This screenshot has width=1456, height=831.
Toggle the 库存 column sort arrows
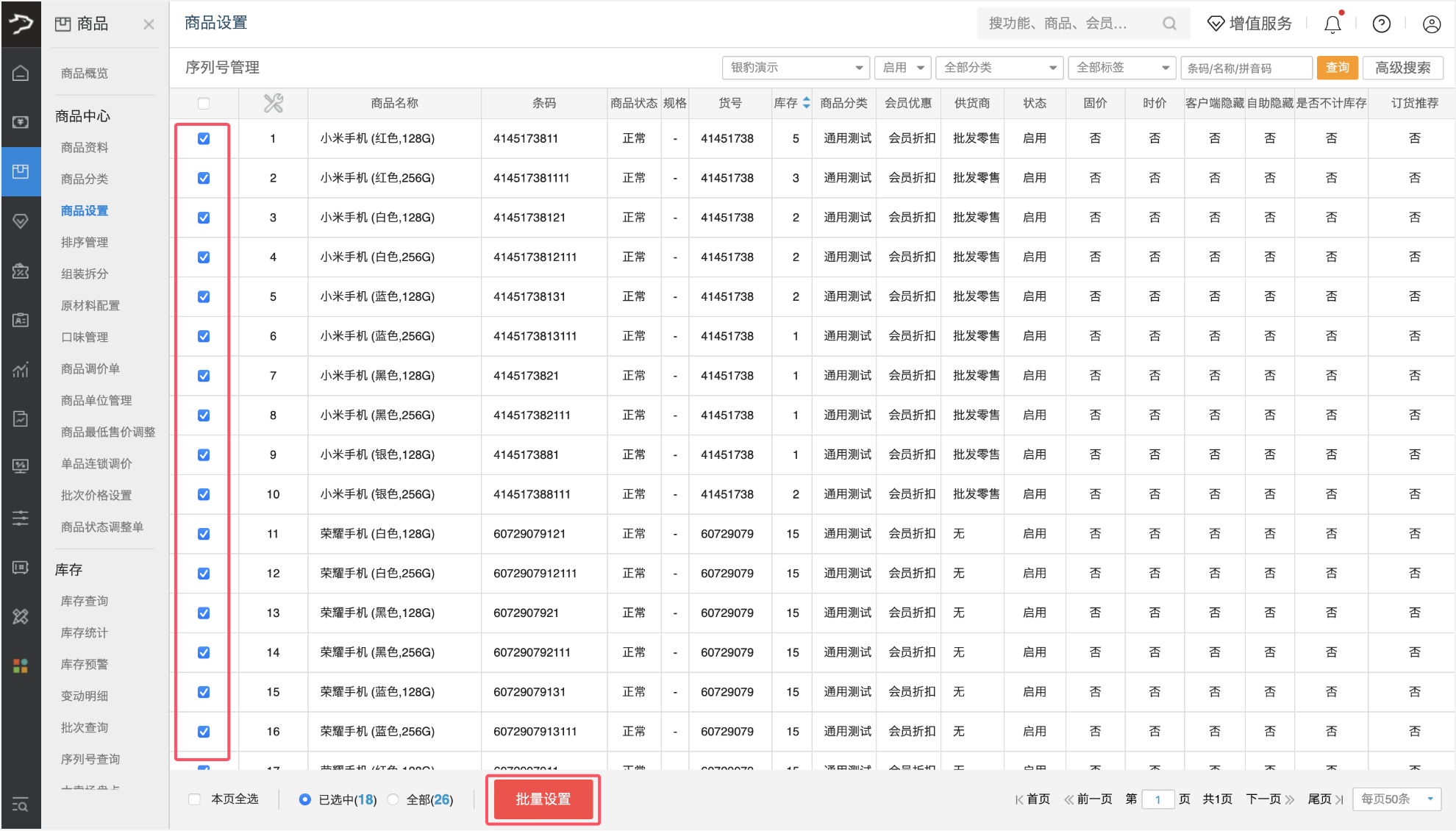pos(807,103)
